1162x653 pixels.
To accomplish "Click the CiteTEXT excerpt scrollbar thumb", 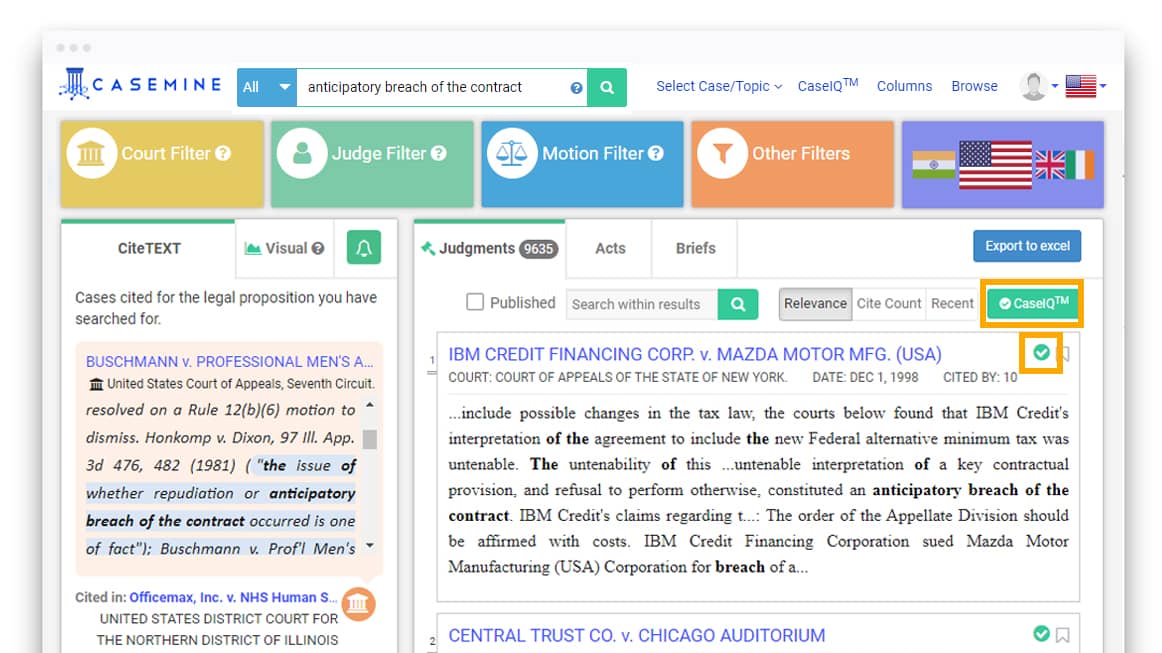I will (x=369, y=439).
